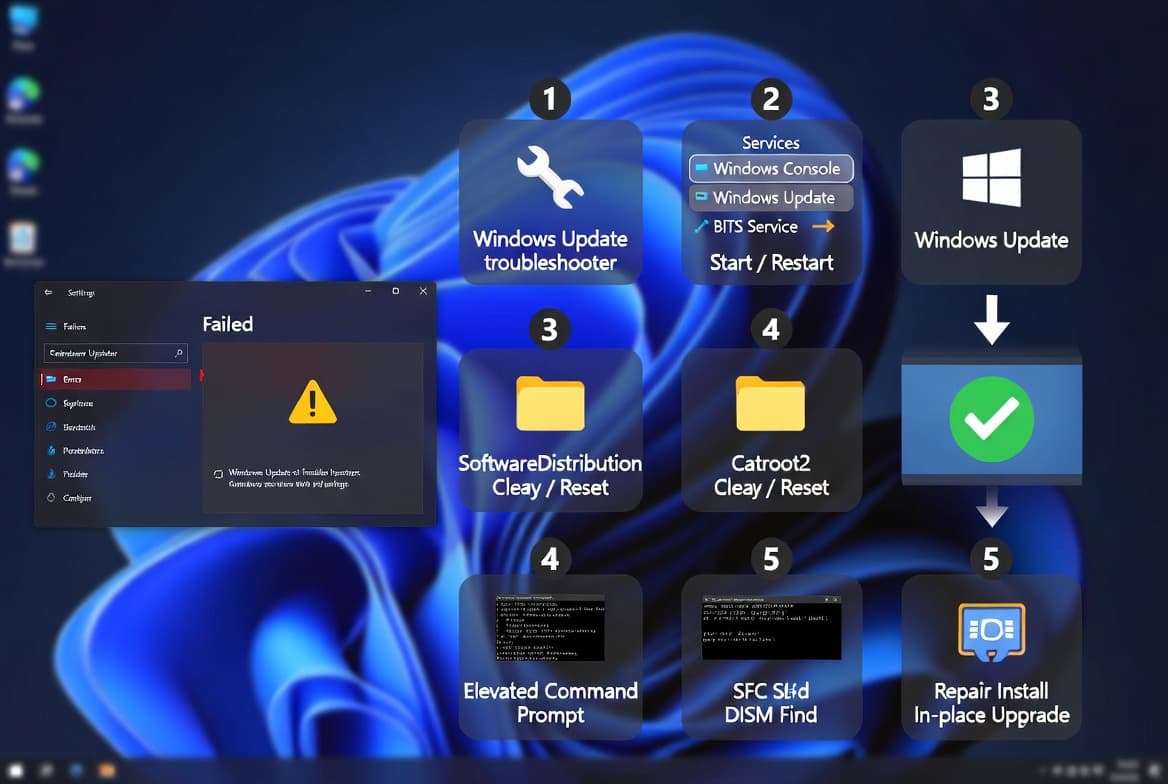Click the yellow warning triangle in Settings

point(313,402)
